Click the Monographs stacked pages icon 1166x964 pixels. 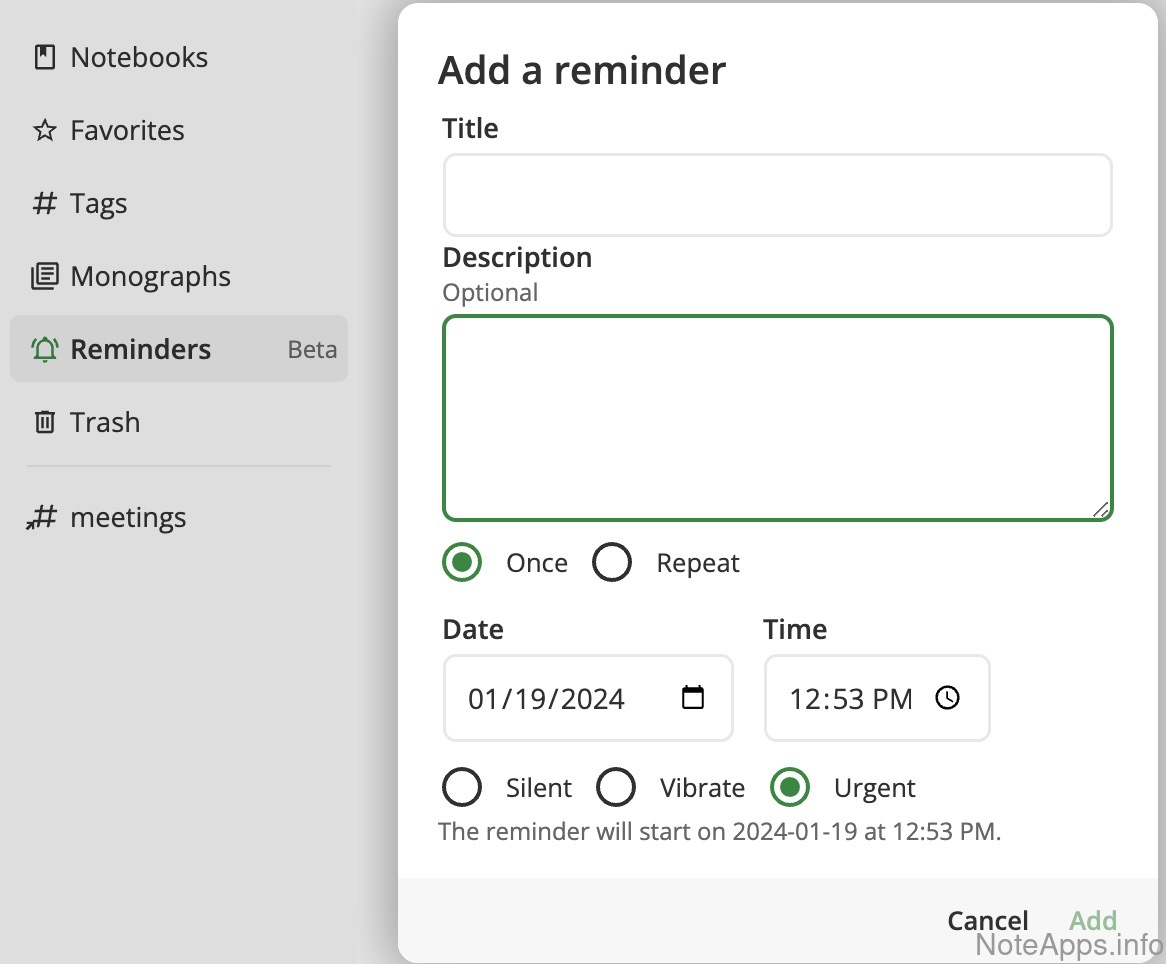pyautogui.click(x=44, y=277)
